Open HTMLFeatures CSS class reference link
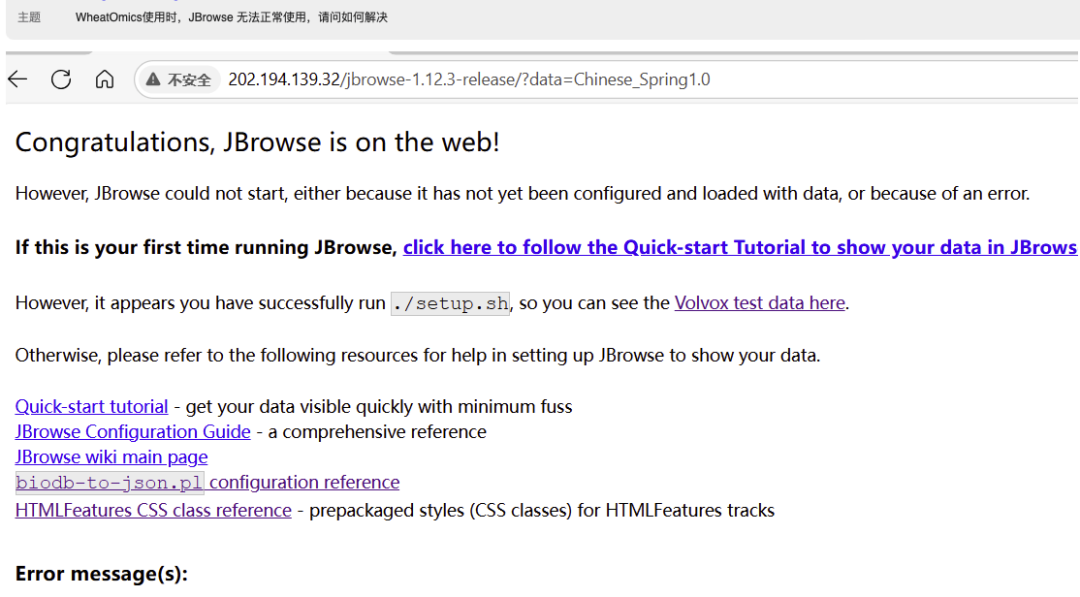Image resolution: width=1080 pixels, height=597 pixels. click(x=154, y=510)
